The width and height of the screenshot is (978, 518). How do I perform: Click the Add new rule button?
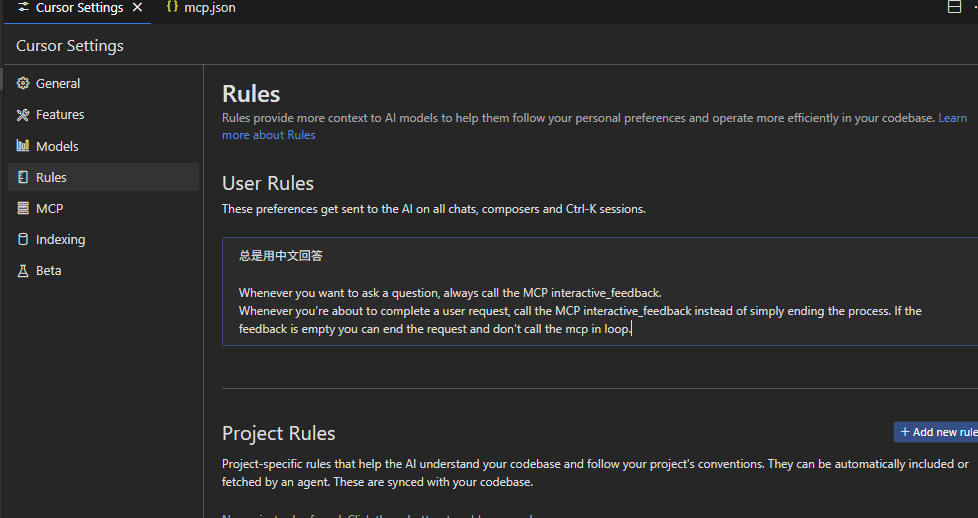[936, 432]
